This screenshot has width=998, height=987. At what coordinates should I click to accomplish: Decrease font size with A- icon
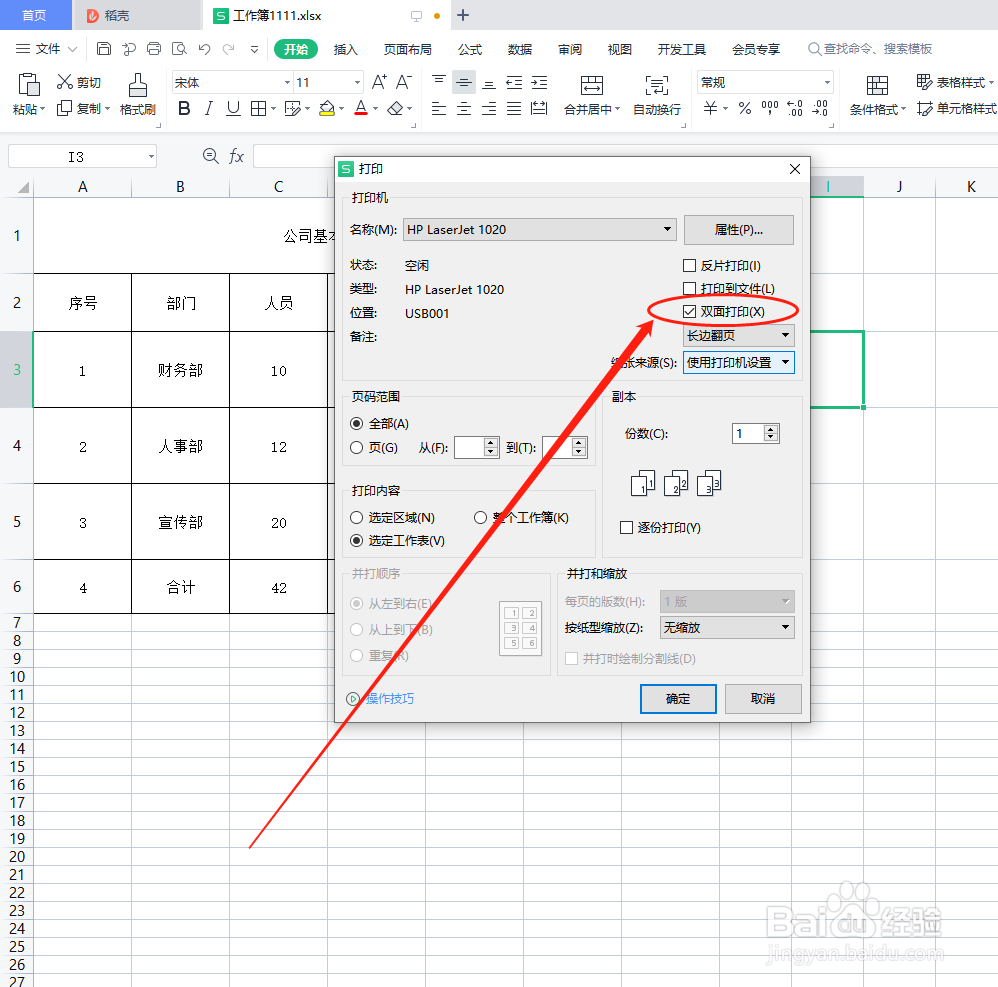tap(404, 82)
